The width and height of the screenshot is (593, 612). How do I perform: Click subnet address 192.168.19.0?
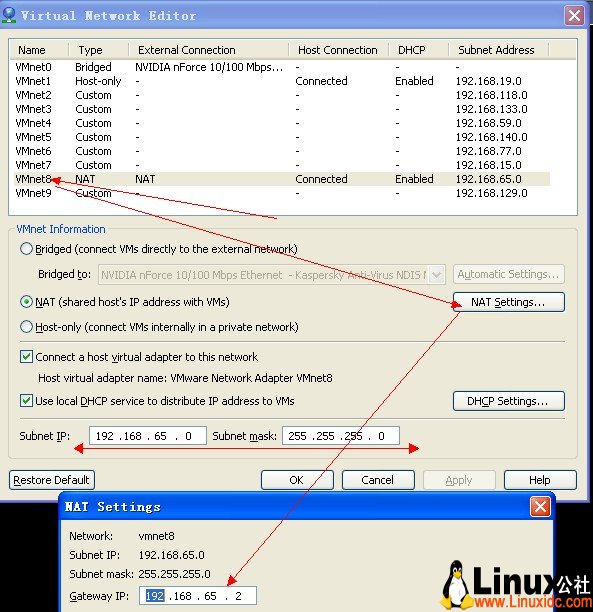pos(488,81)
